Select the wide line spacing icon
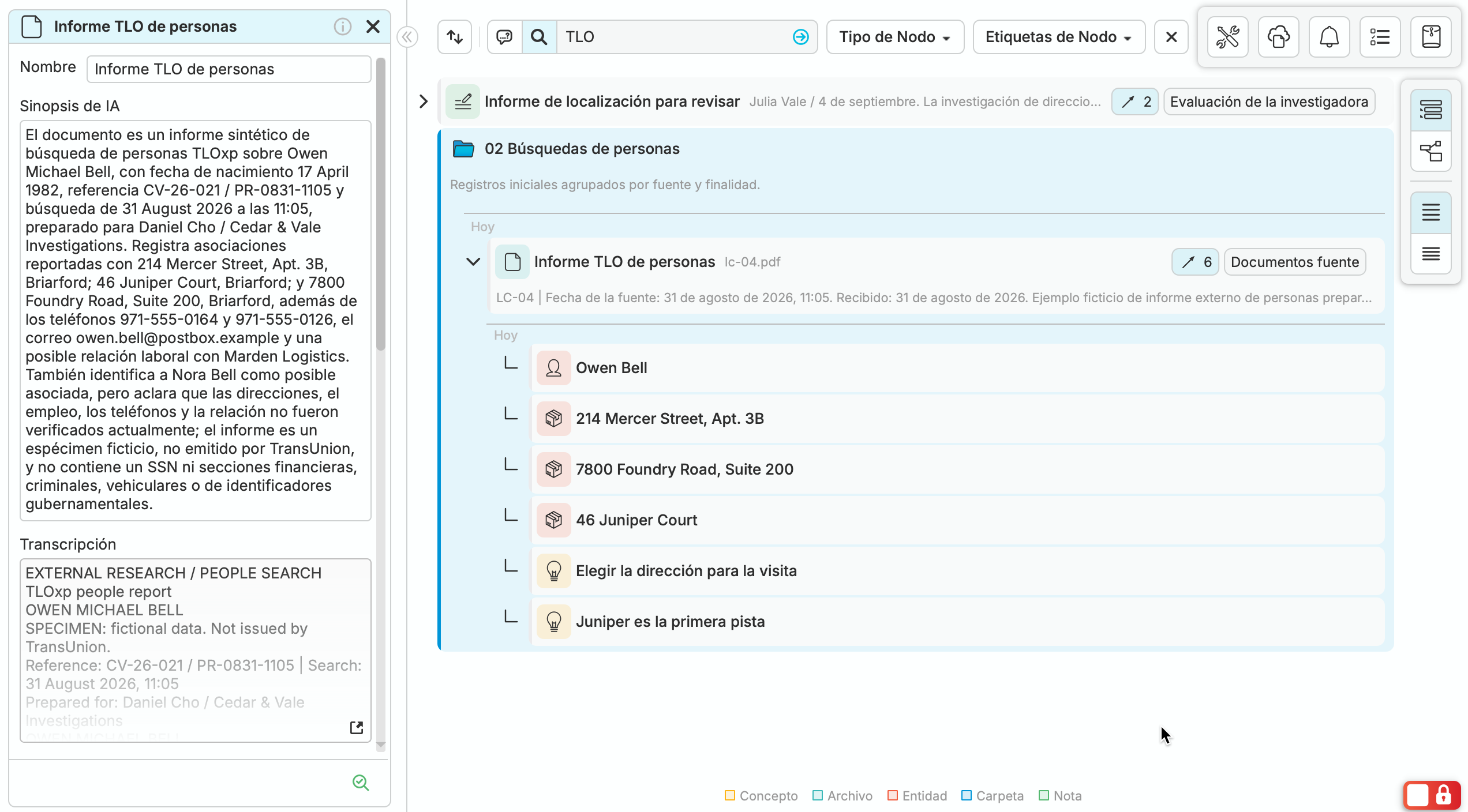Viewport: 1468px width, 812px height. (1430, 212)
